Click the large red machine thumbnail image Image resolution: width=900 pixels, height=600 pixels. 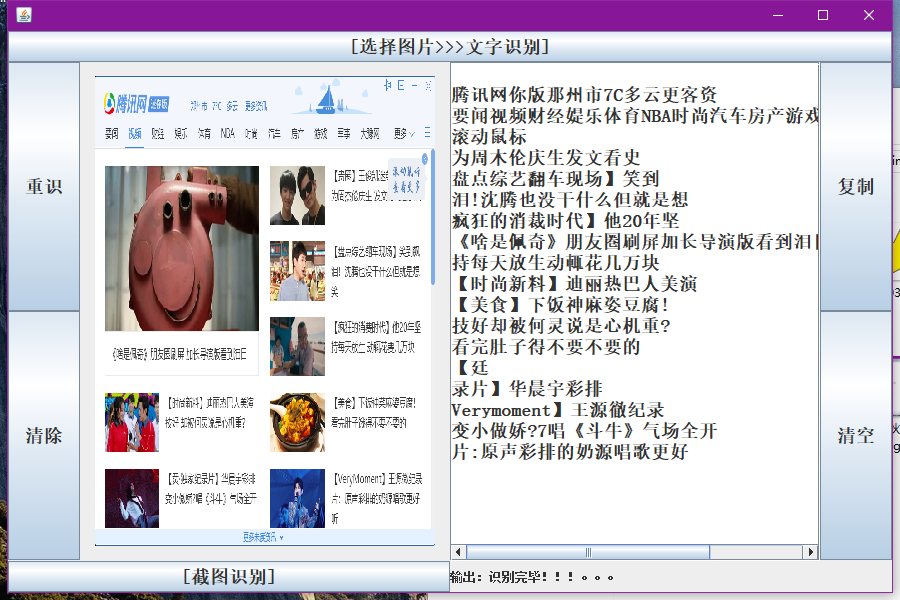[x=182, y=249]
